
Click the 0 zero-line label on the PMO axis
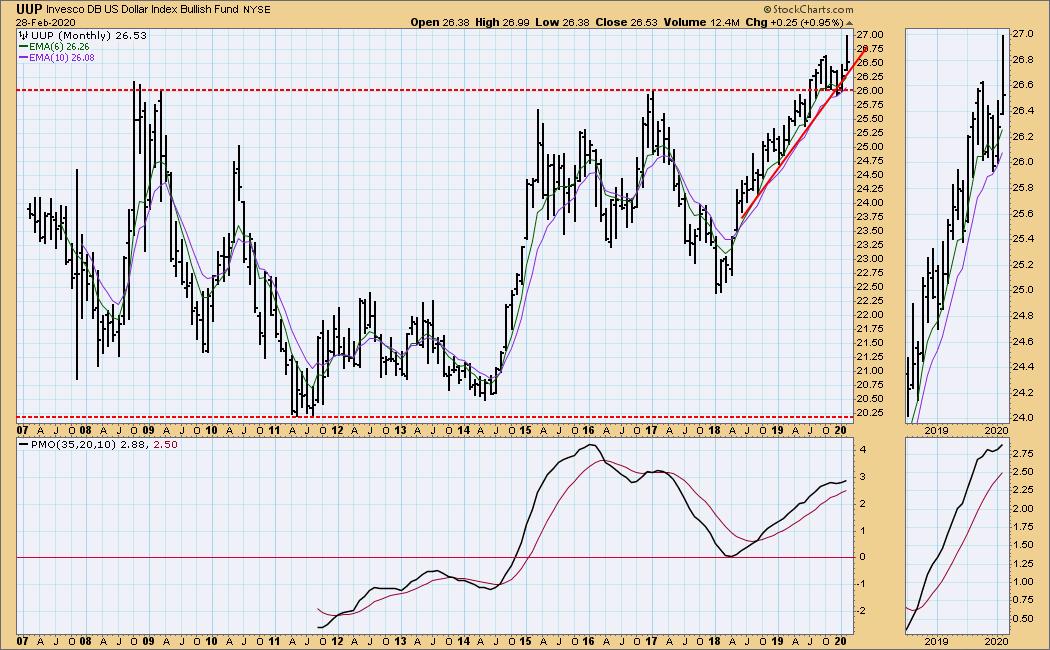tap(864, 557)
